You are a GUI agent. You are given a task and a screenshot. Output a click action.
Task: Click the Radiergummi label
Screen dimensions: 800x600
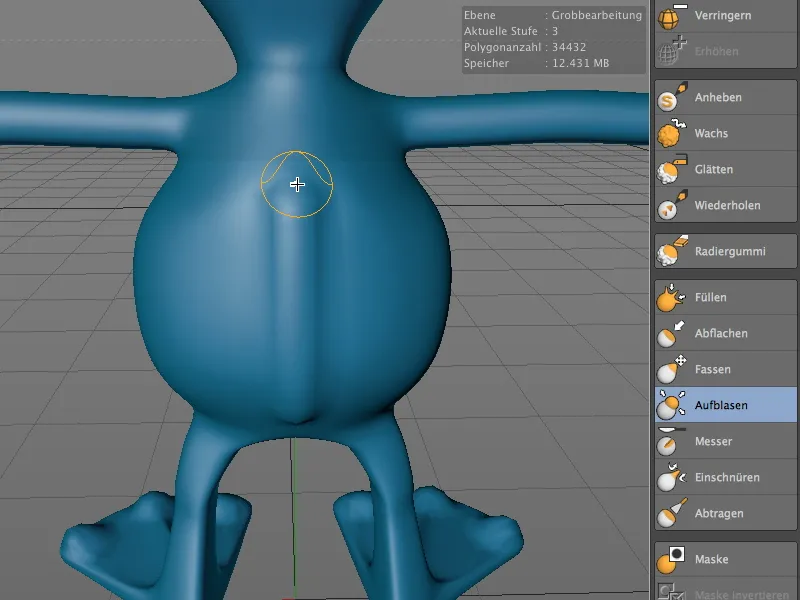pos(730,251)
